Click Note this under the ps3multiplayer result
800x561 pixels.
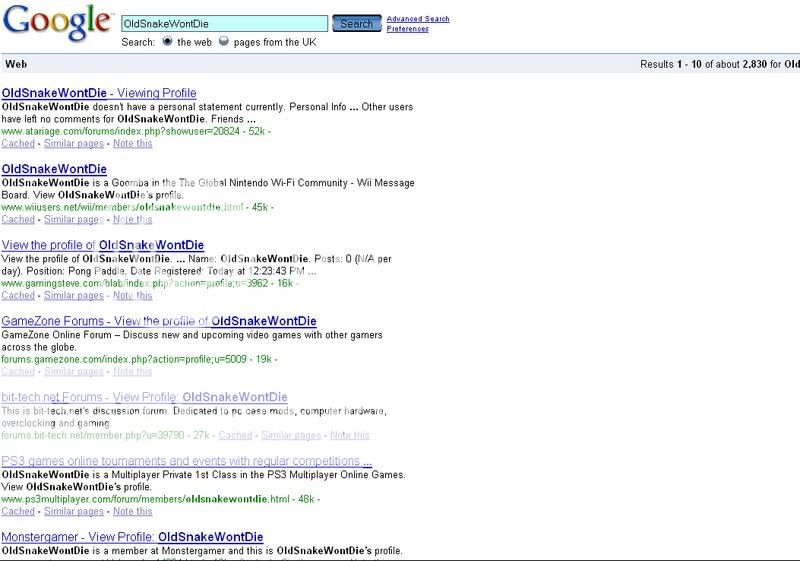pos(133,511)
